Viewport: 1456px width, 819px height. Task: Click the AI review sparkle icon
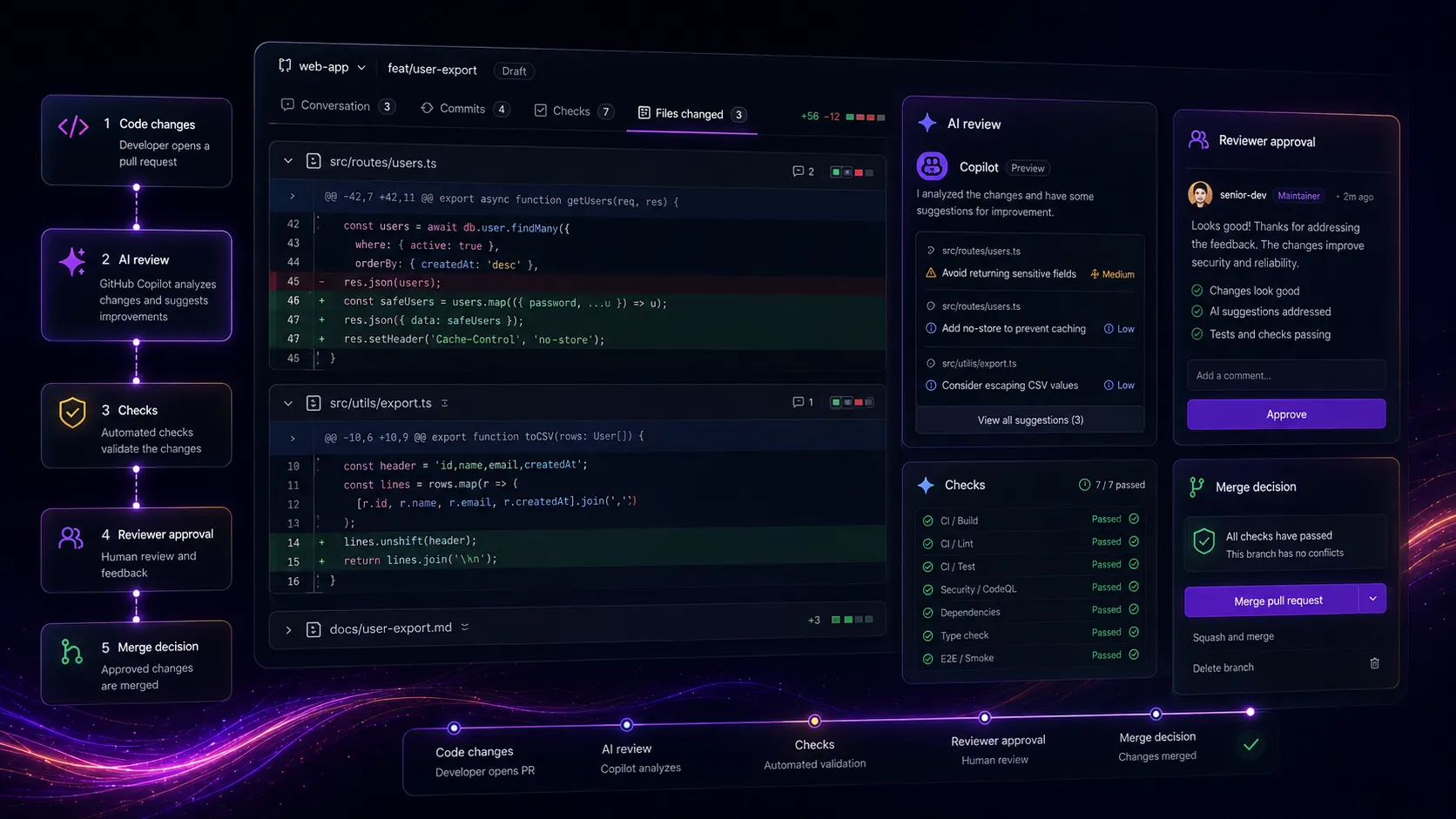click(927, 123)
